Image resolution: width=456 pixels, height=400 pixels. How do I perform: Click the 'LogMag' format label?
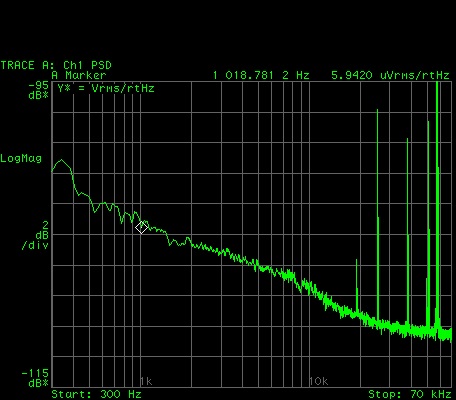[x=21, y=158]
